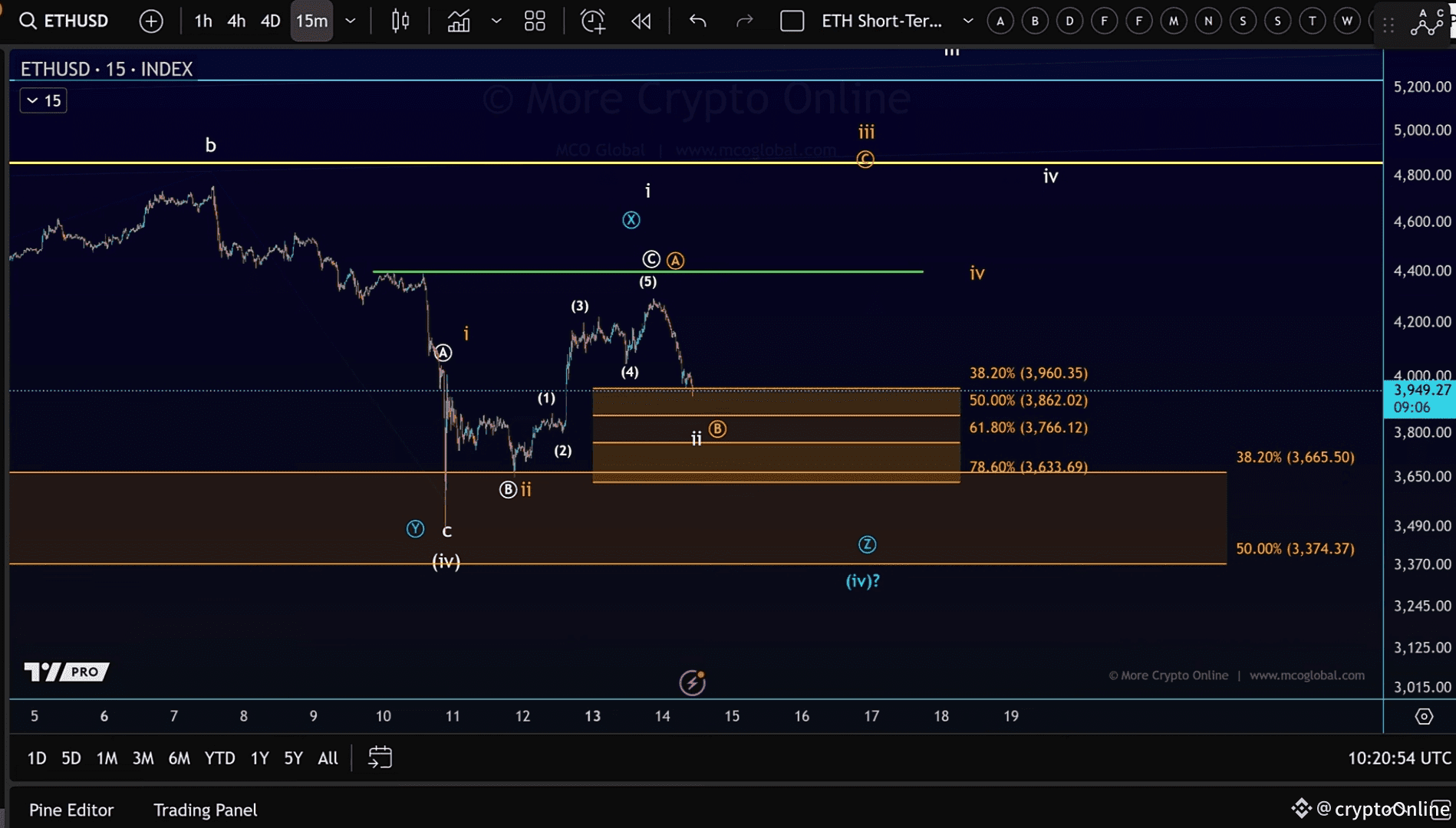Click the go-to-date calendar icon
Viewport: 1456px width, 828px height.
tap(380, 757)
